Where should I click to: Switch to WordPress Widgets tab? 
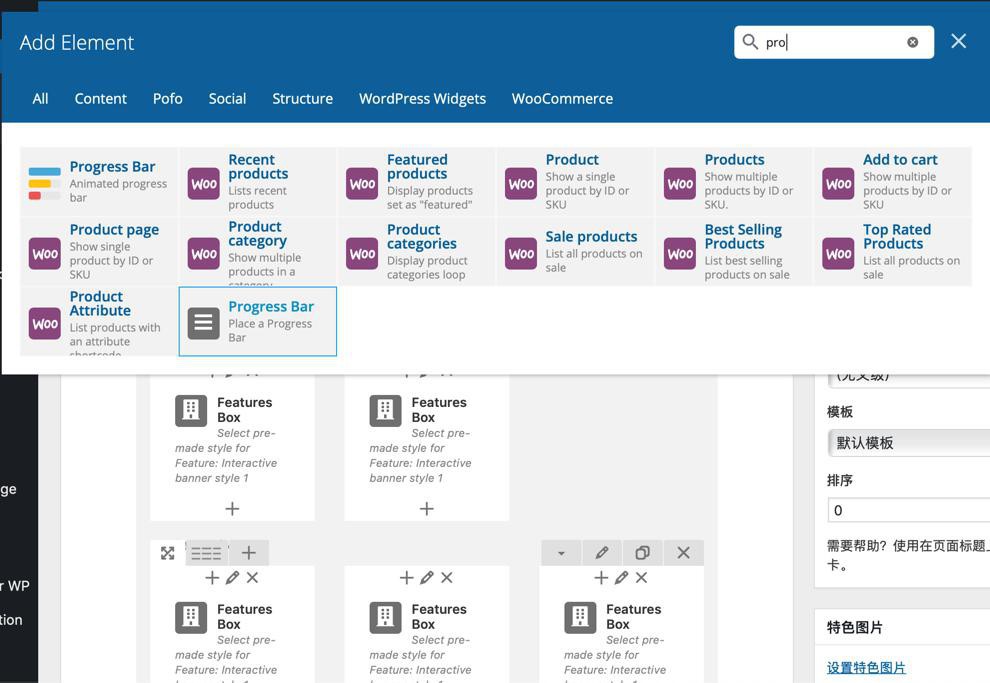tap(422, 98)
